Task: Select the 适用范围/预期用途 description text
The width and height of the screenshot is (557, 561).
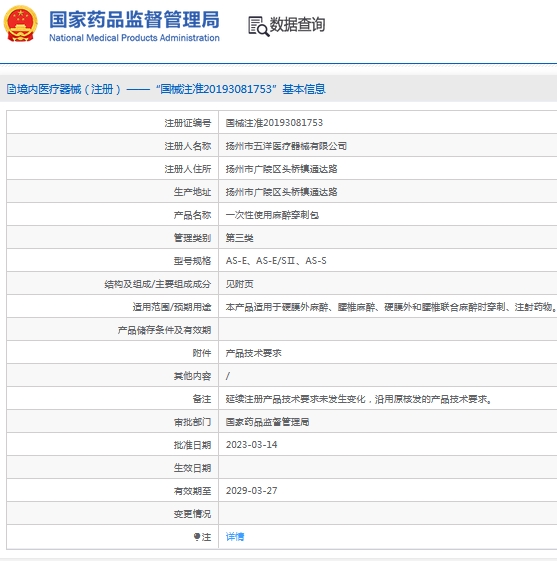Action: tap(391, 307)
